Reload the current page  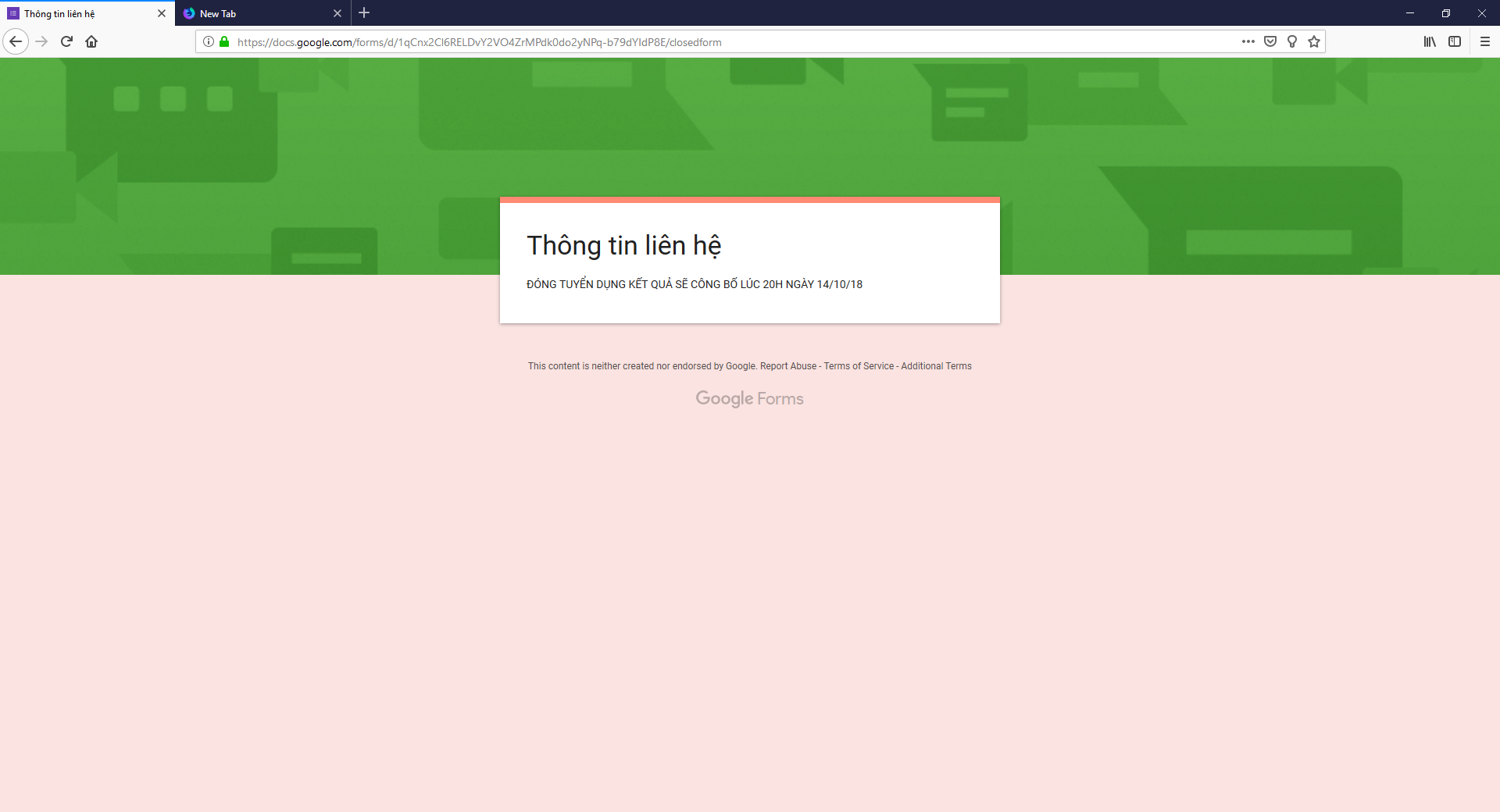(66, 41)
